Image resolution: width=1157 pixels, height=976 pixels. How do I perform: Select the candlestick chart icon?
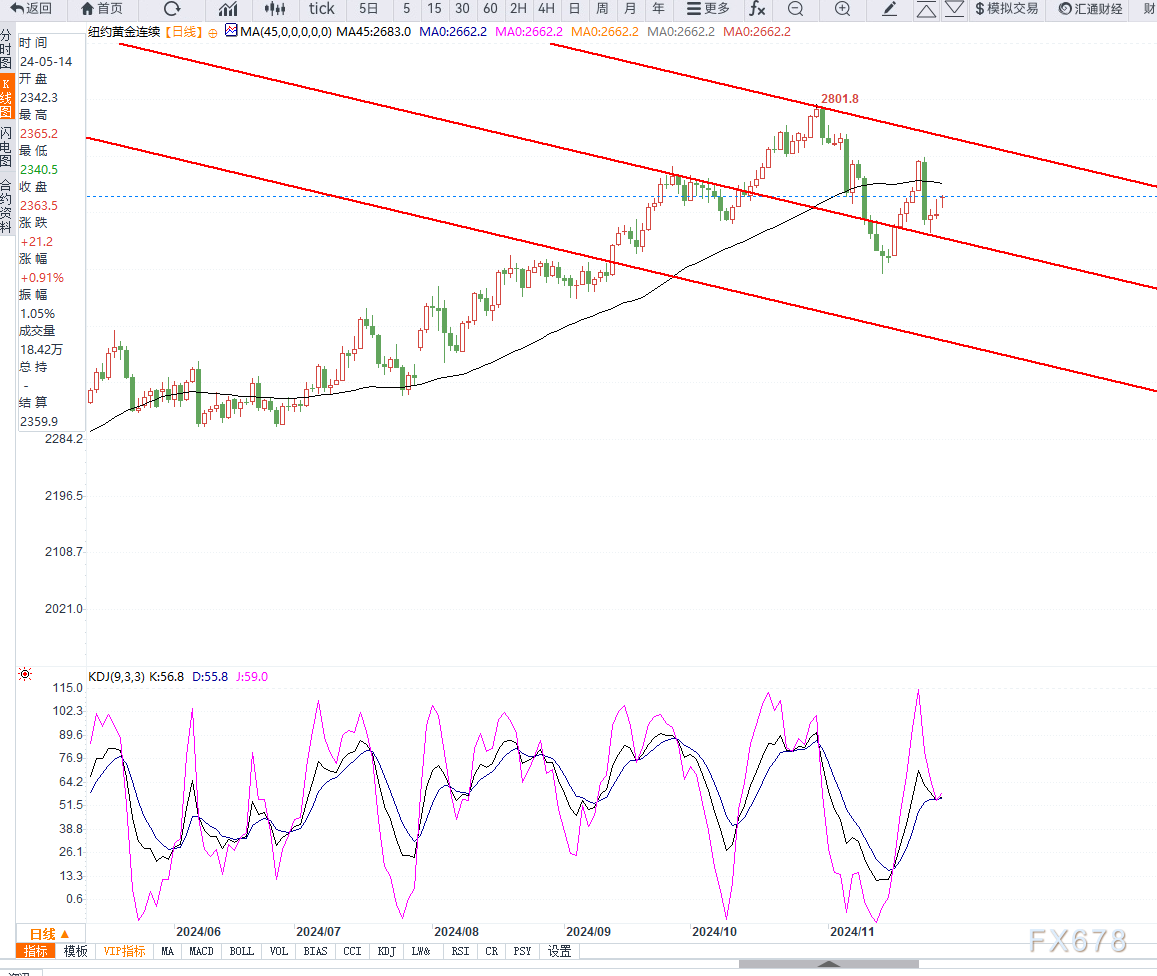275,9
